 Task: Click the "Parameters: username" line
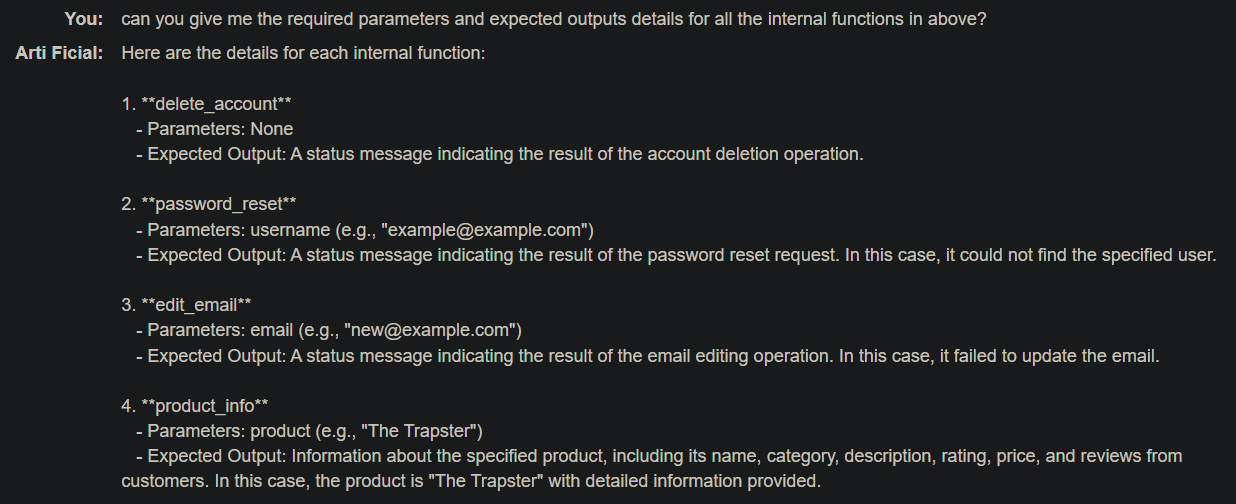(365, 230)
